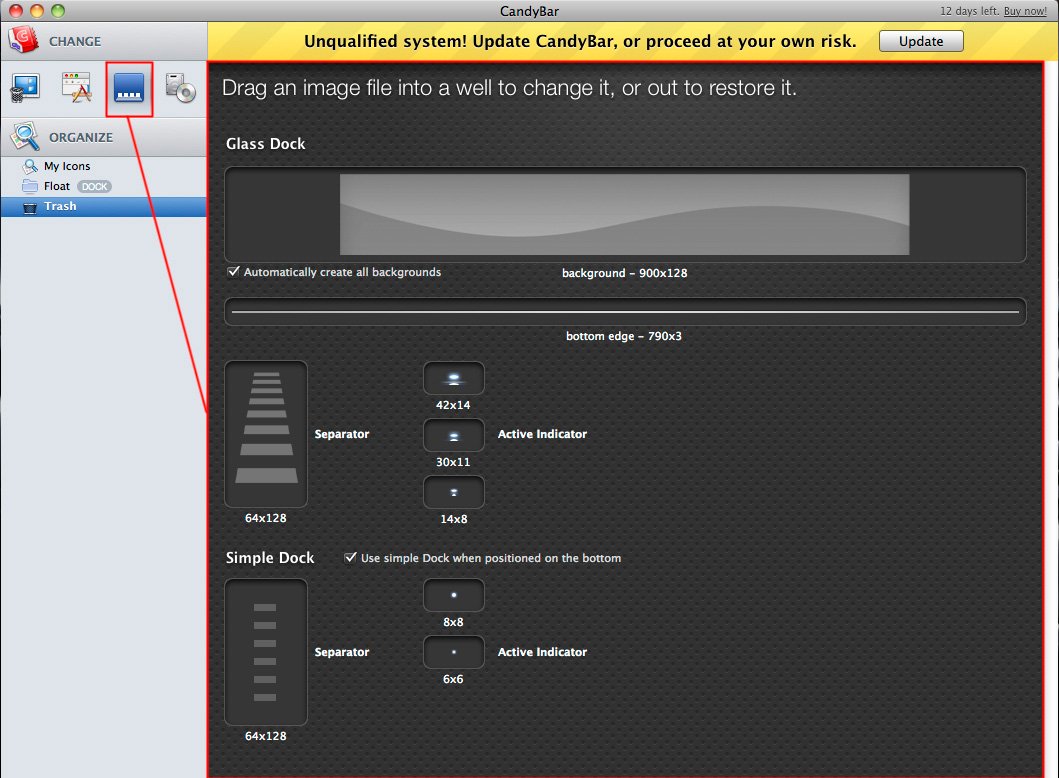This screenshot has width=1059, height=778.
Task: Click the Update button
Action: 921,41
